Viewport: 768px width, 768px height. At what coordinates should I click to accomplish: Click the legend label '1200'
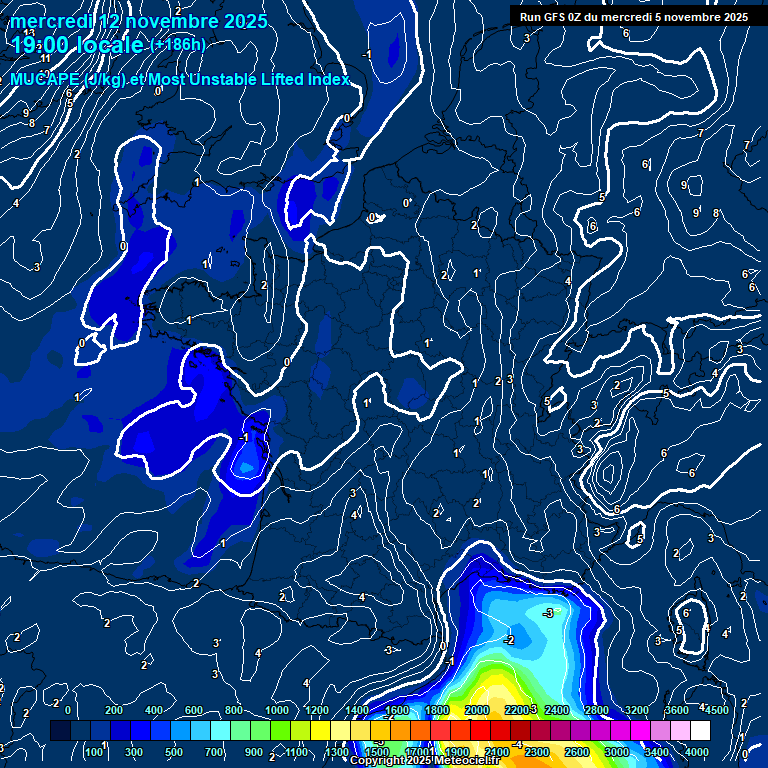pyautogui.click(x=317, y=710)
